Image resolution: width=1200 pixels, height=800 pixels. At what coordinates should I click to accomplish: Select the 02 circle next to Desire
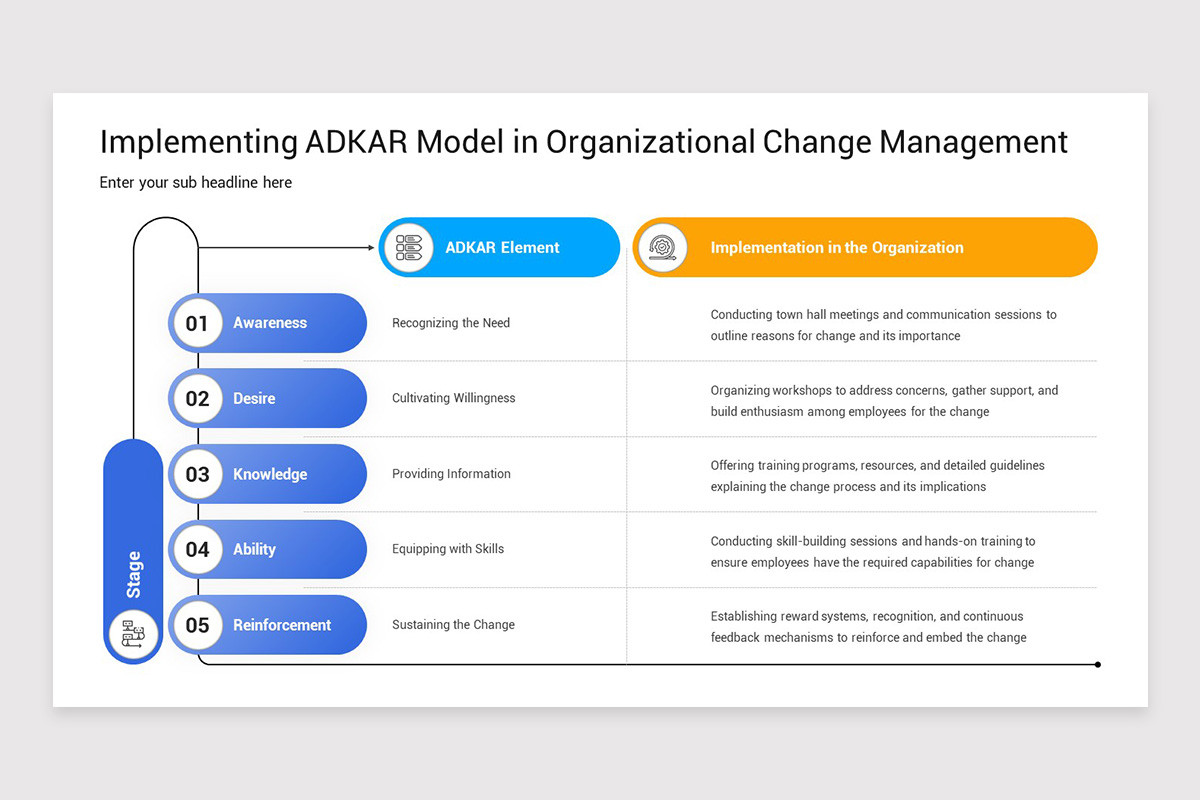(196, 398)
